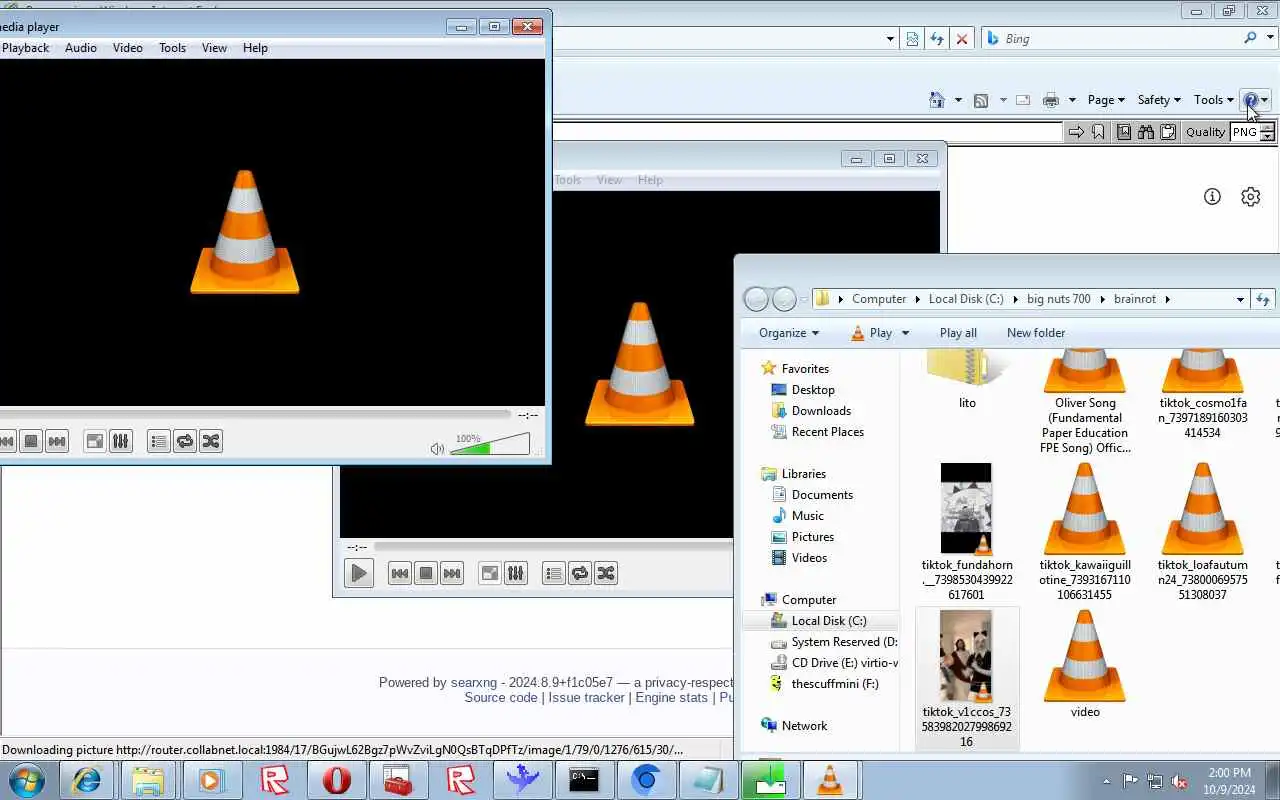
Task: Next track button in back VLC window
Action: [452, 573]
